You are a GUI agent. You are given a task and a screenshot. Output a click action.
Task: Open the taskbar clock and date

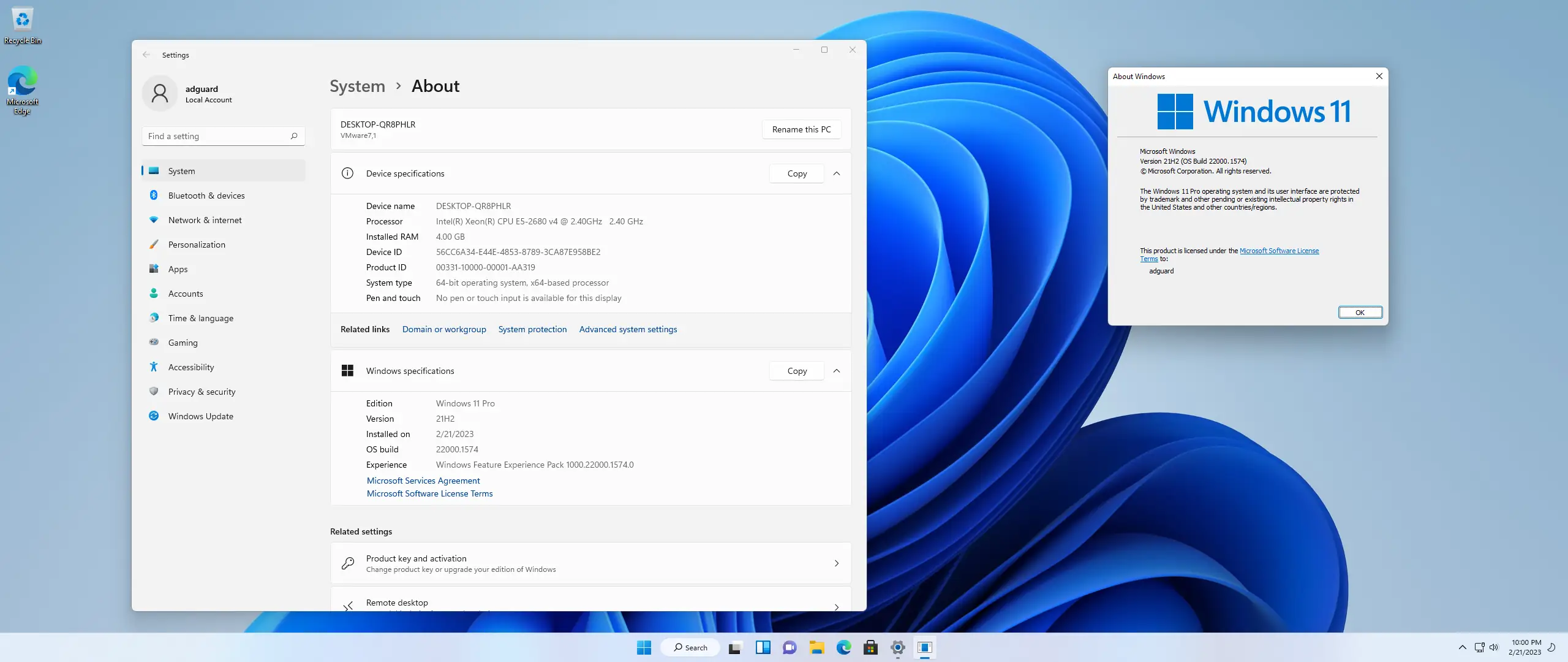(x=1525, y=647)
